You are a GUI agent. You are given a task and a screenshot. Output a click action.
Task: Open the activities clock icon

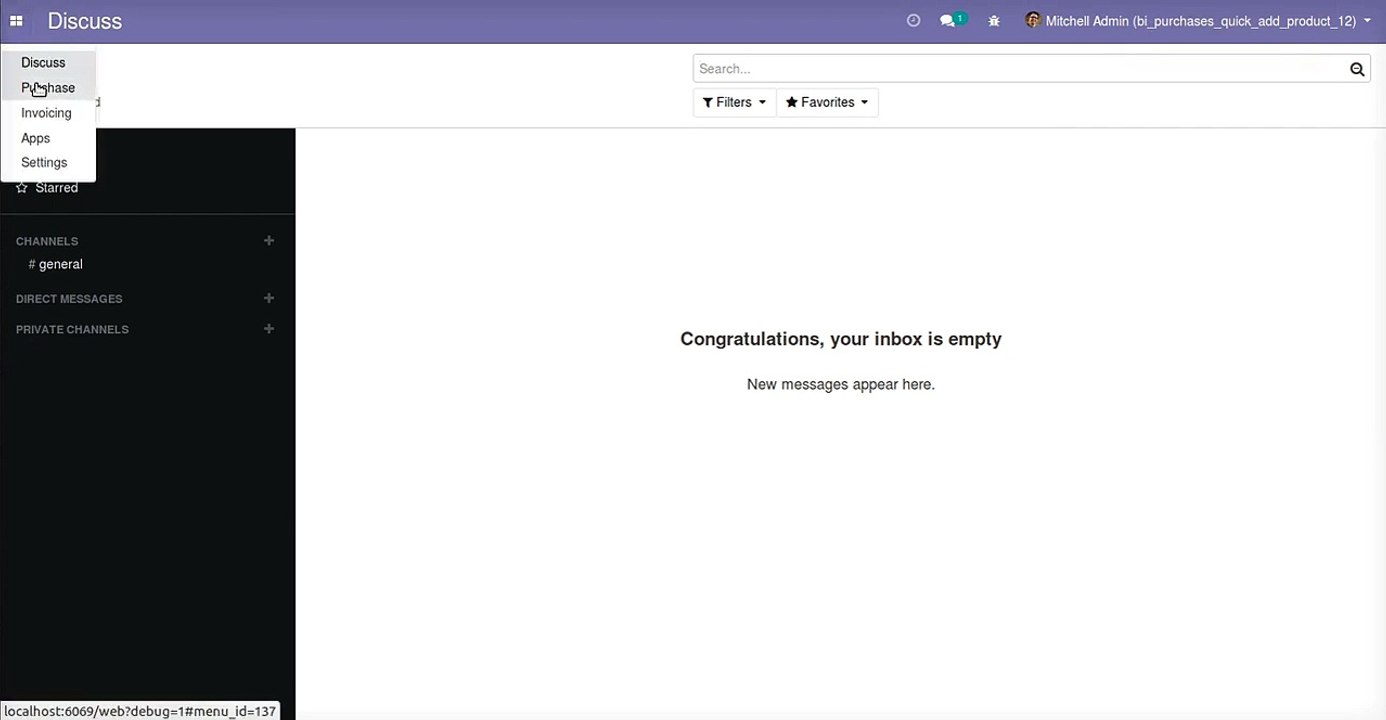913,20
